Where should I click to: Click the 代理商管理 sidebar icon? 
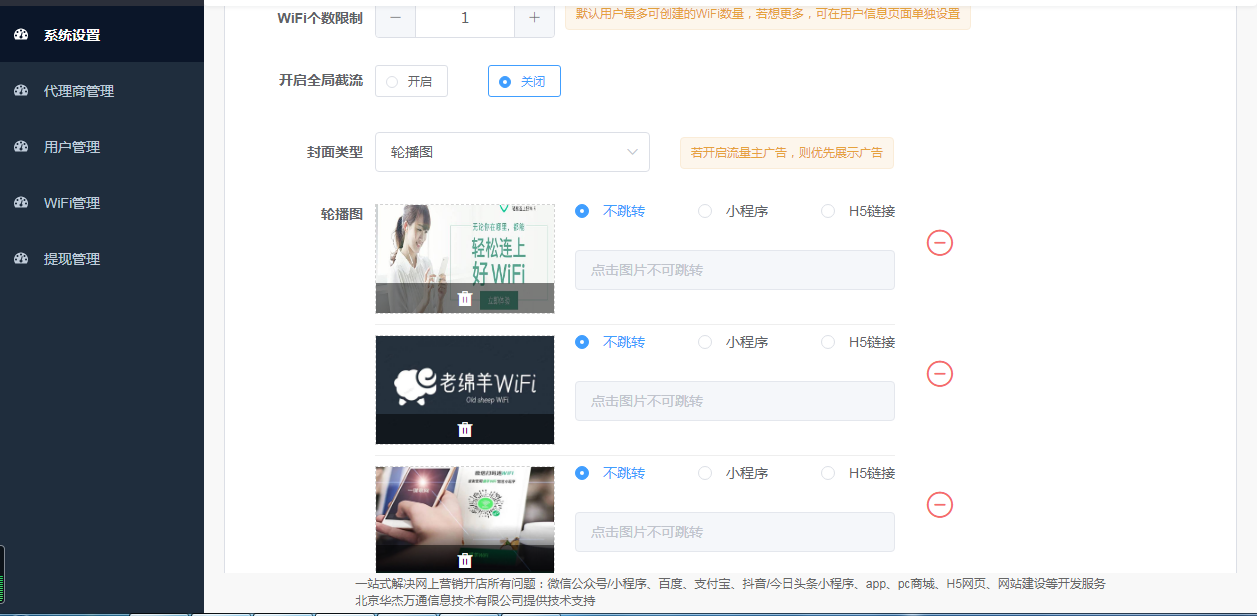click(x=21, y=91)
